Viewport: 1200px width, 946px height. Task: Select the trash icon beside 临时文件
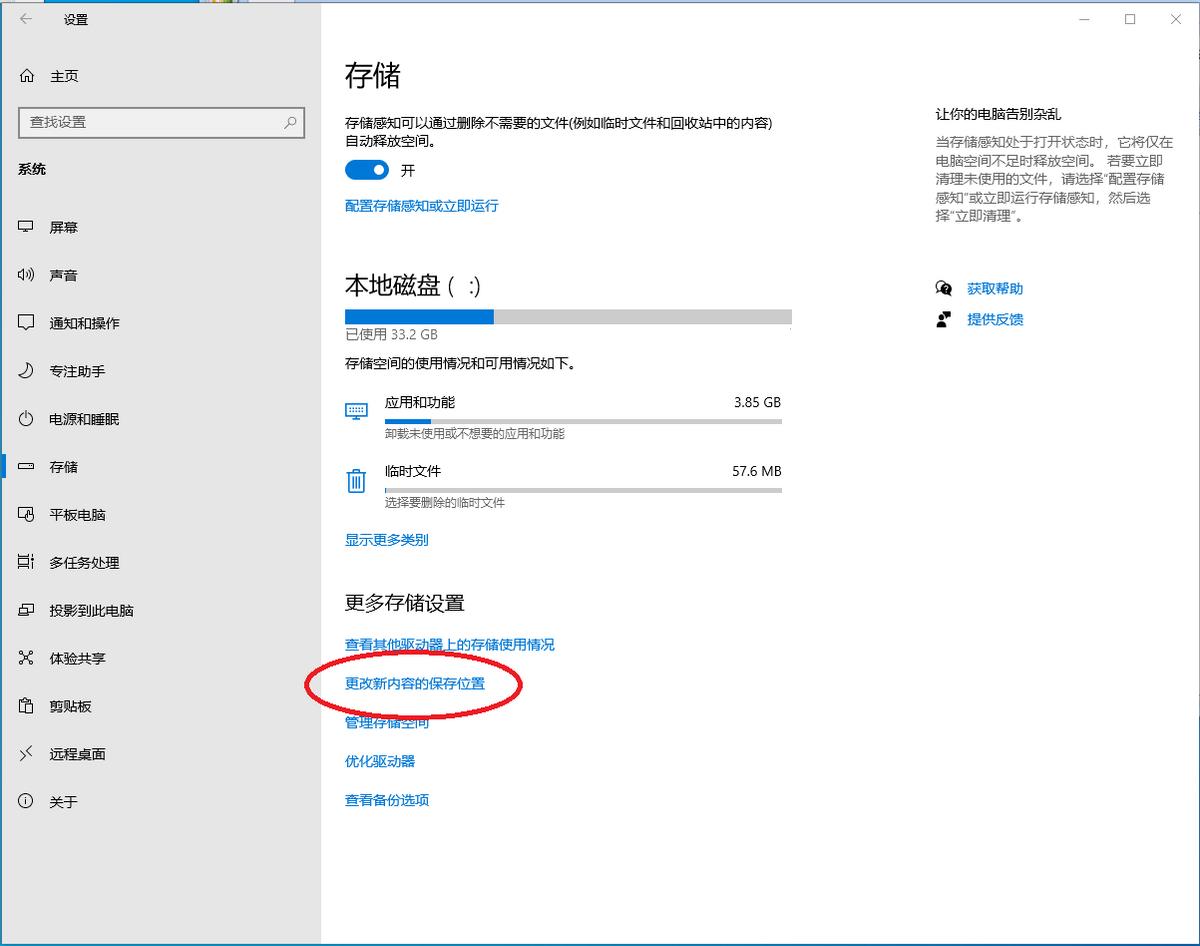pyautogui.click(x=355, y=480)
